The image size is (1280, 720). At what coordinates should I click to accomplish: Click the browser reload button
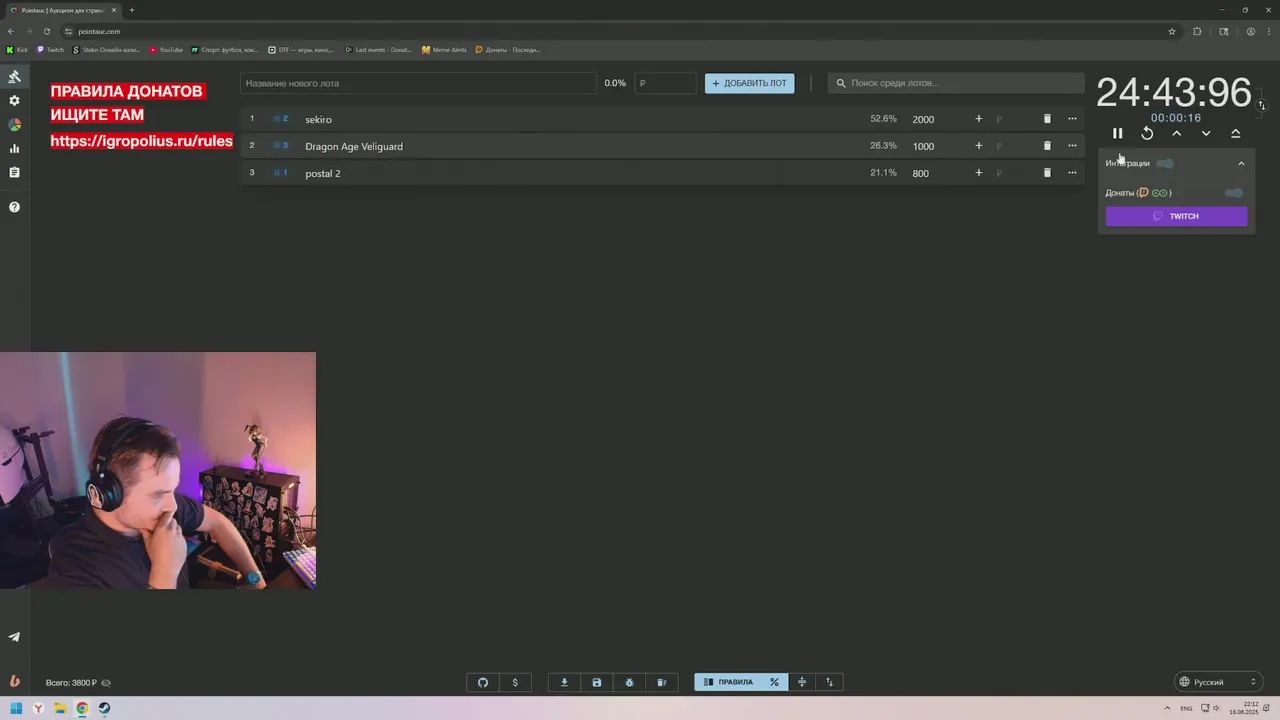point(46,31)
